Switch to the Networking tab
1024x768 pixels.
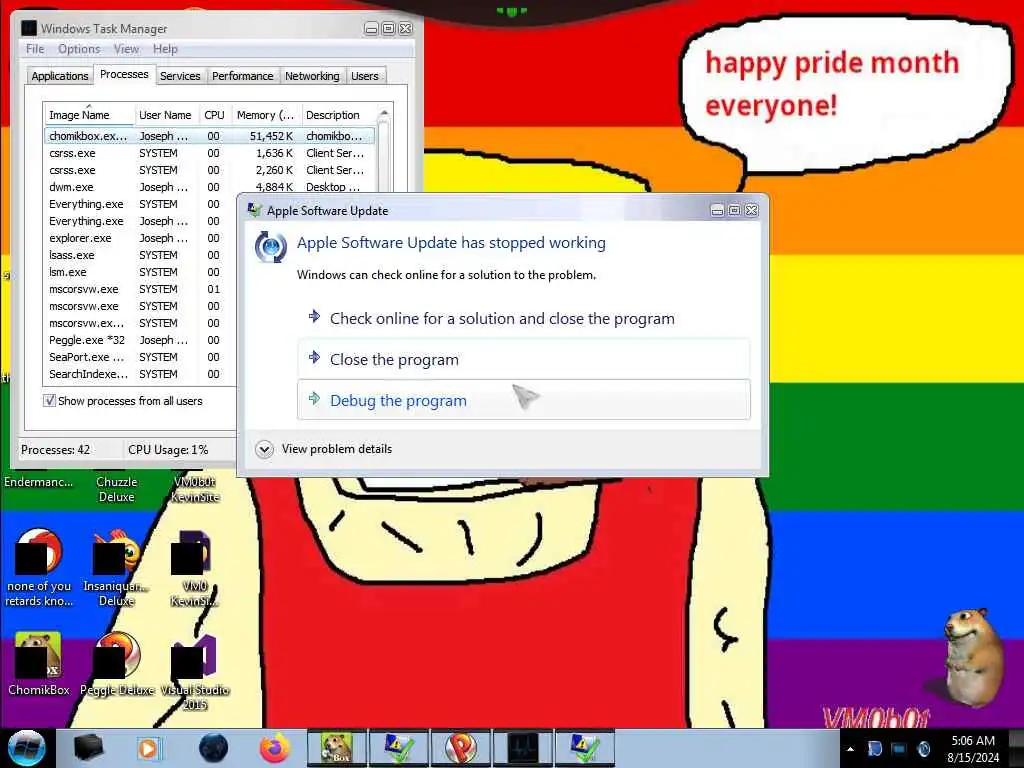312,76
